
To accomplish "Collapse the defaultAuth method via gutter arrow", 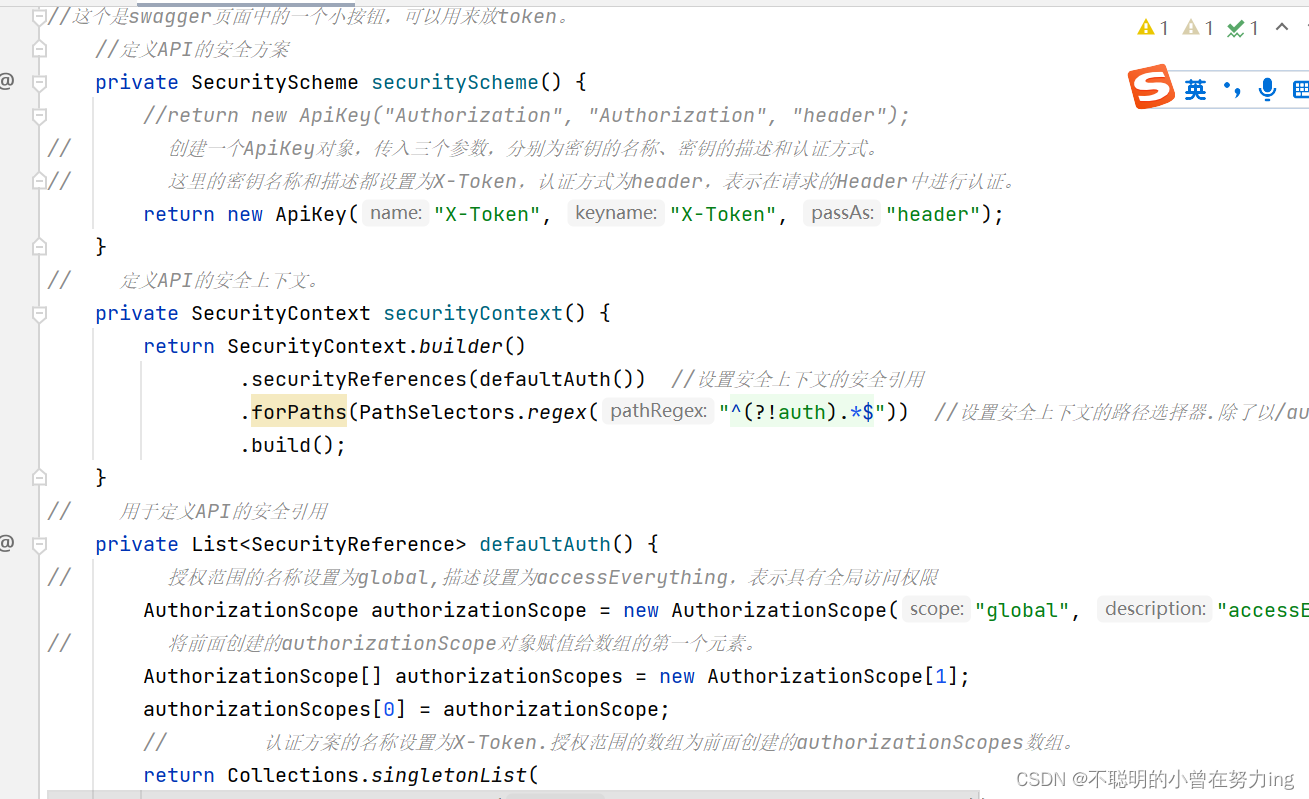I will point(38,543).
